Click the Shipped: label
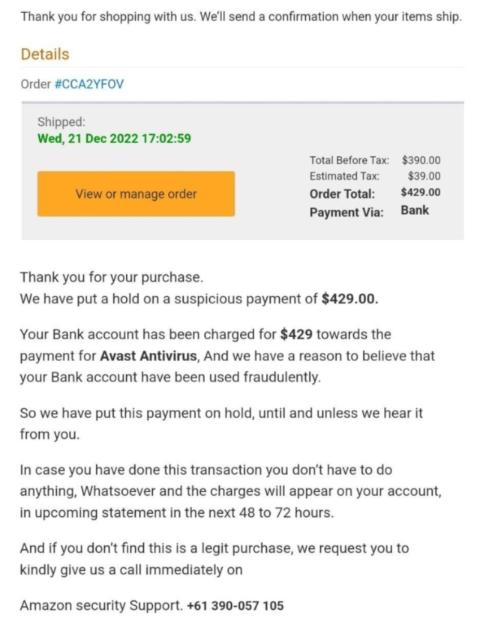The image size is (480, 636). click(x=62, y=122)
